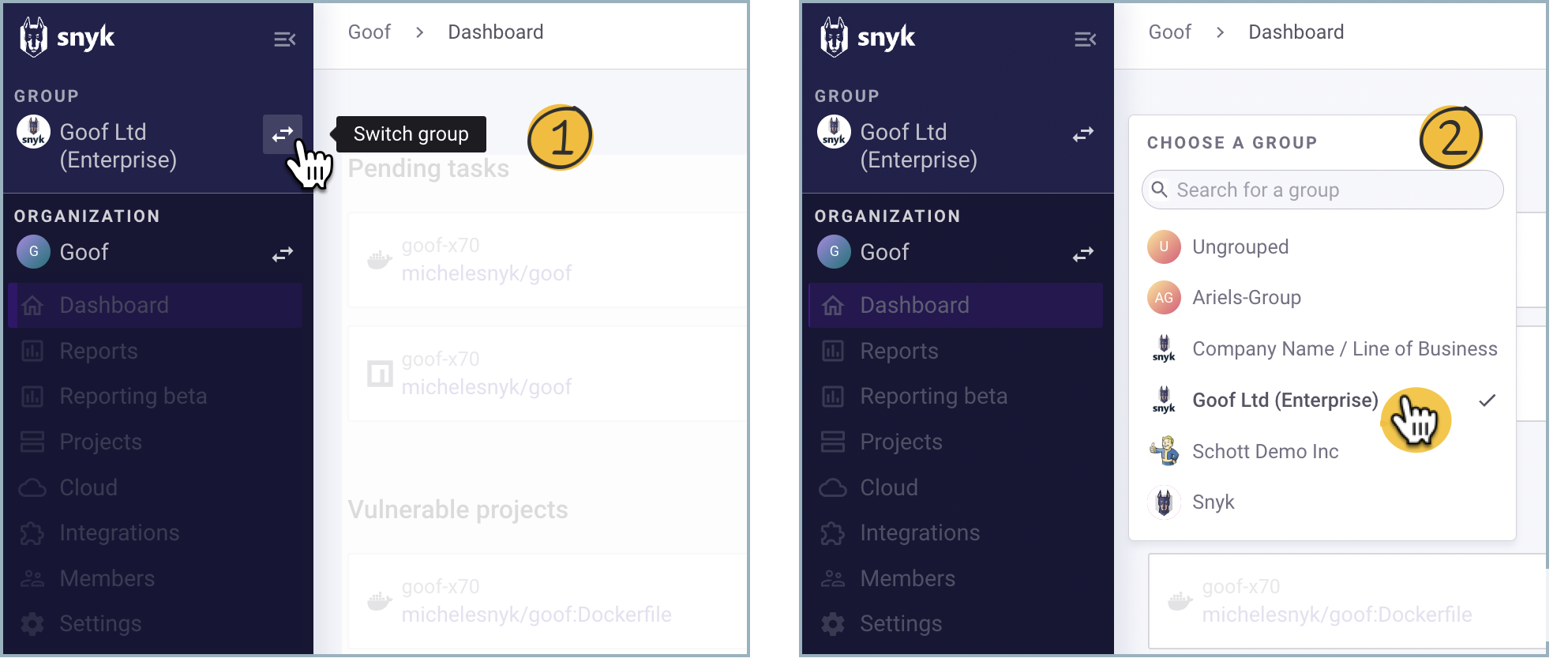Open Reporting beta in step 2 sidebar
Image resolution: width=1568 pixels, height=662 pixels.
pyautogui.click(x=933, y=397)
